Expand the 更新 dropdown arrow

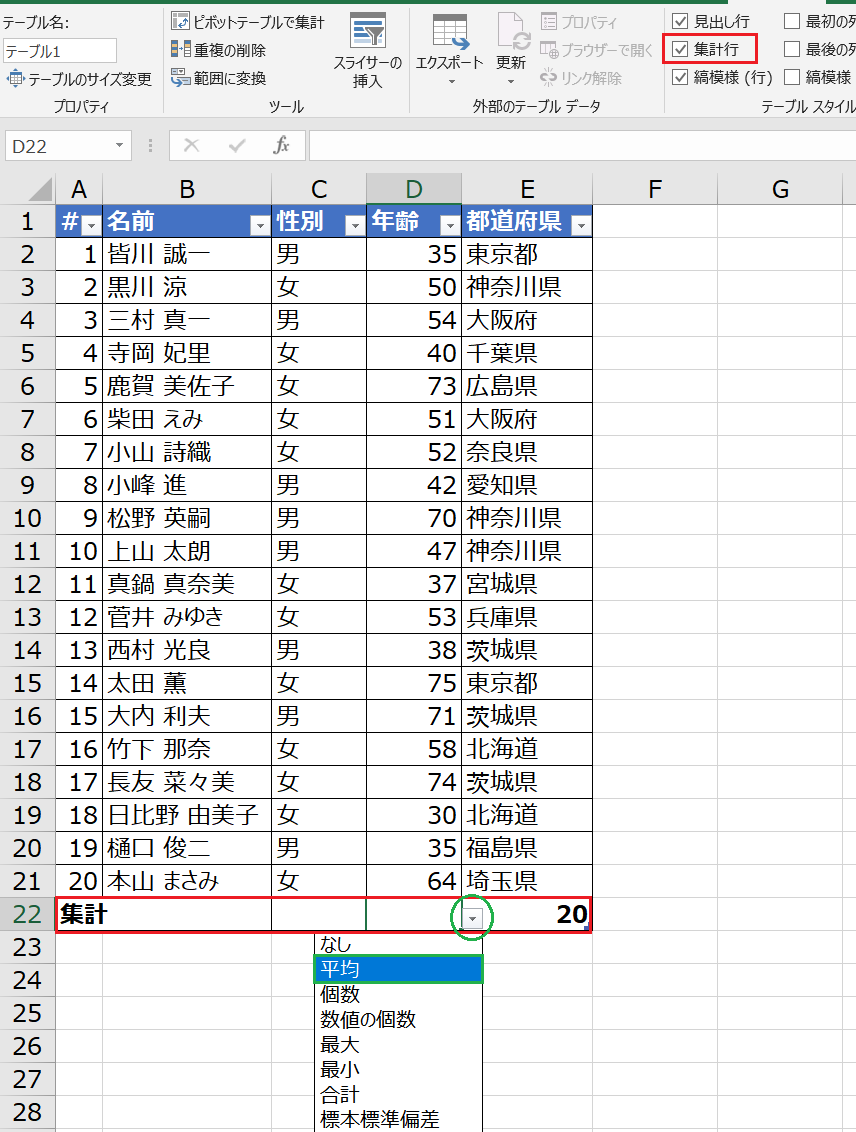(x=511, y=82)
